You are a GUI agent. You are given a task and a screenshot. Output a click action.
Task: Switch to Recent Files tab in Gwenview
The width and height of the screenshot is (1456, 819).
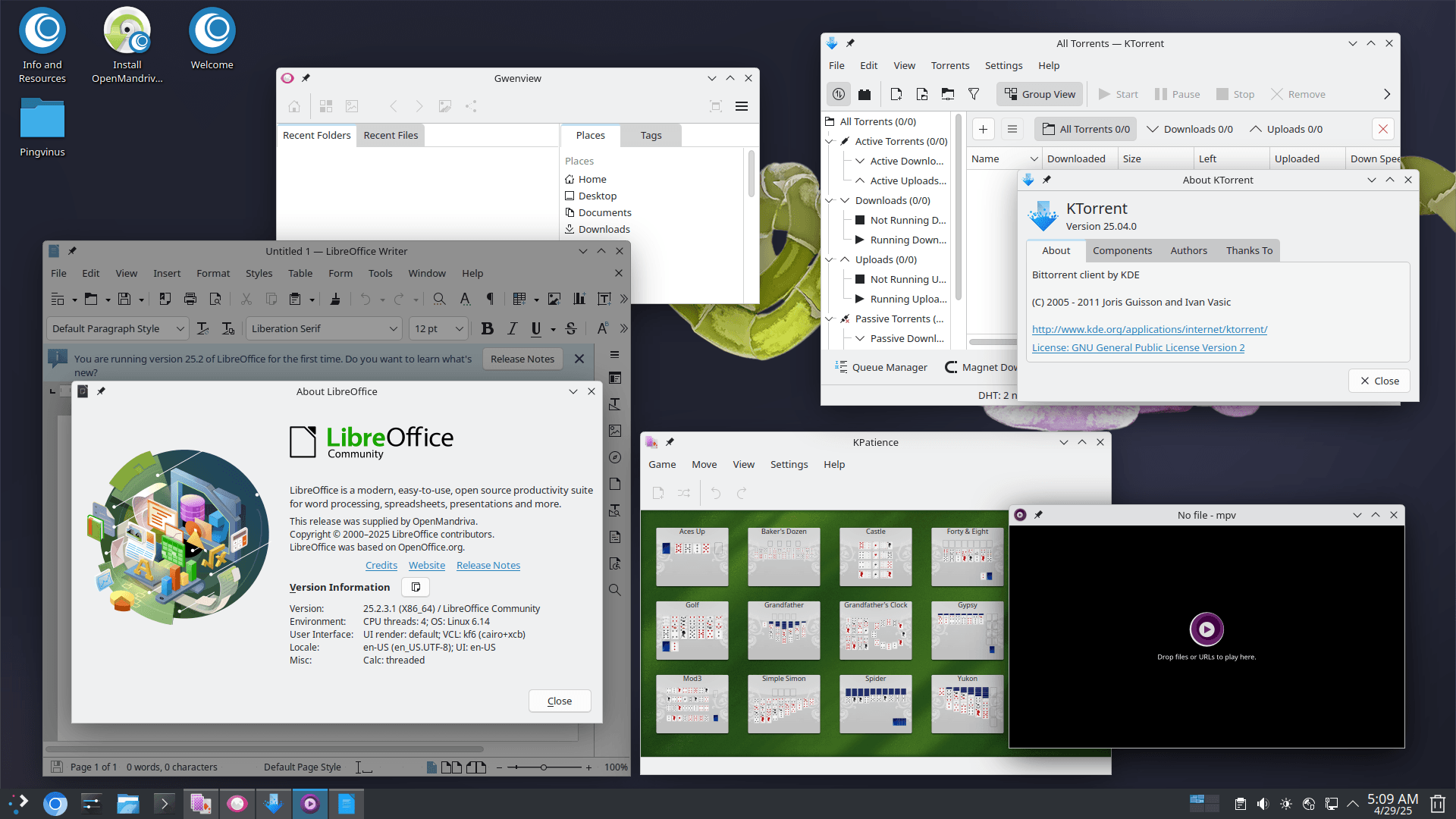coord(391,135)
